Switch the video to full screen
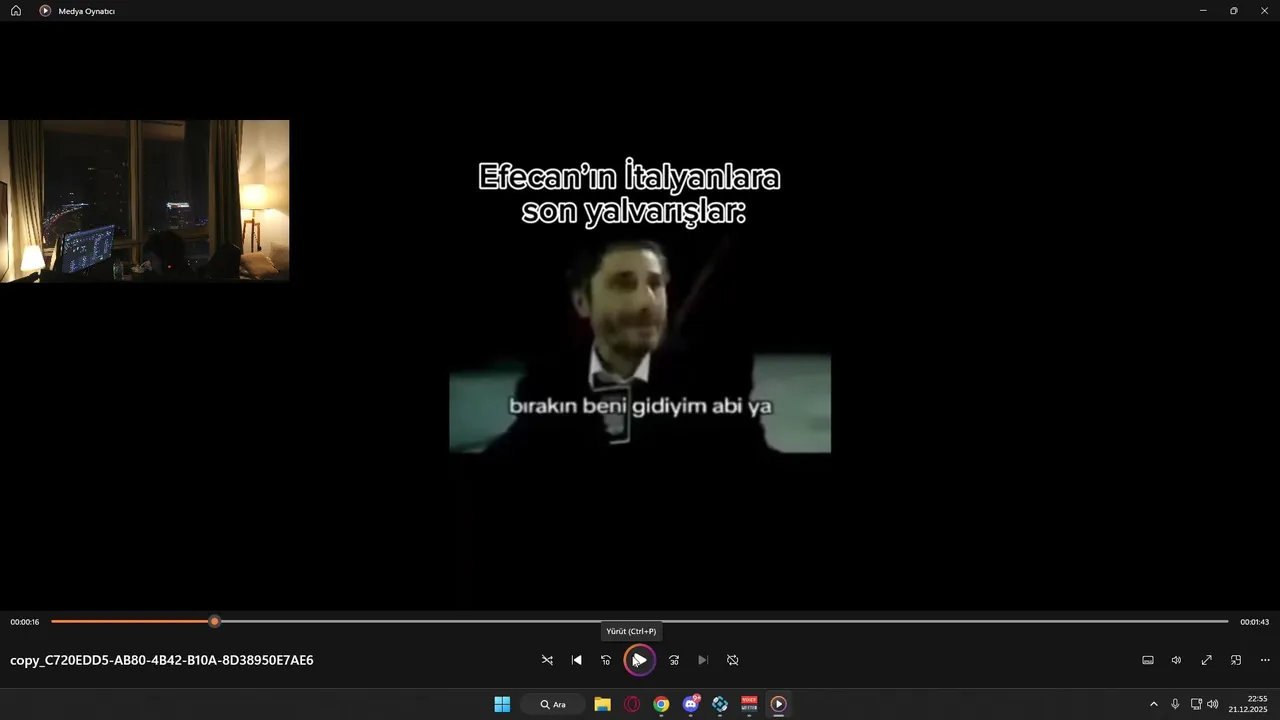Viewport: 1280px width, 720px height. click(1207, 660)
